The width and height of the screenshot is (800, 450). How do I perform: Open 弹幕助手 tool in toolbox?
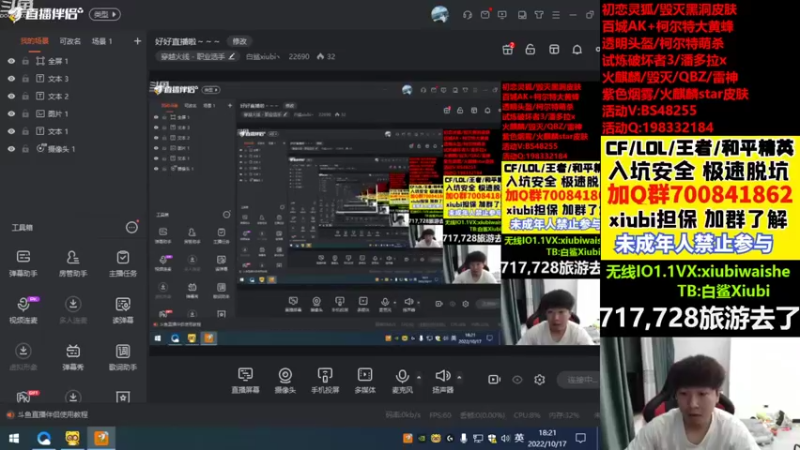pyautogui.click(x=23, y=263)
